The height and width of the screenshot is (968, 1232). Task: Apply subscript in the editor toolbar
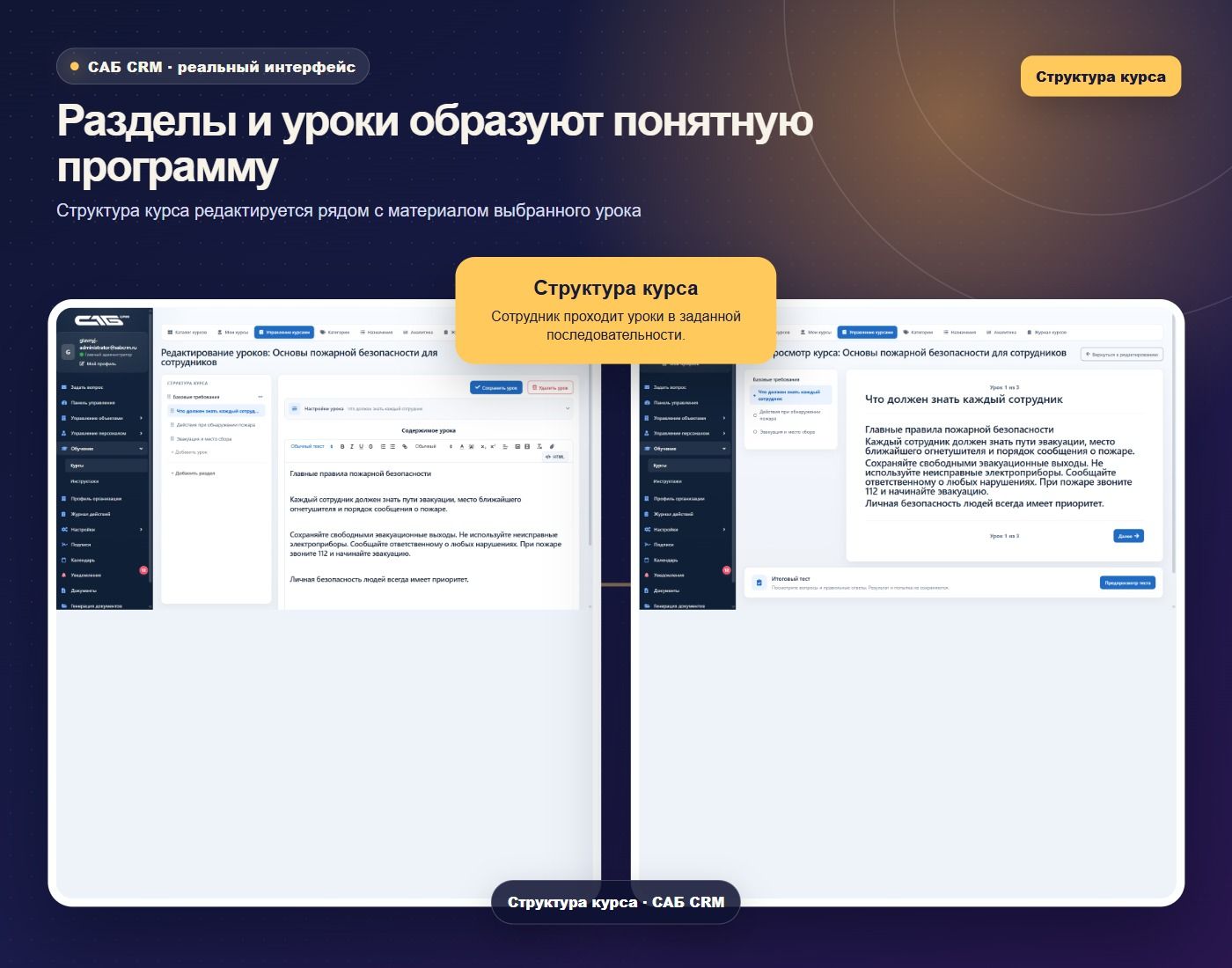tap(483, 446)
